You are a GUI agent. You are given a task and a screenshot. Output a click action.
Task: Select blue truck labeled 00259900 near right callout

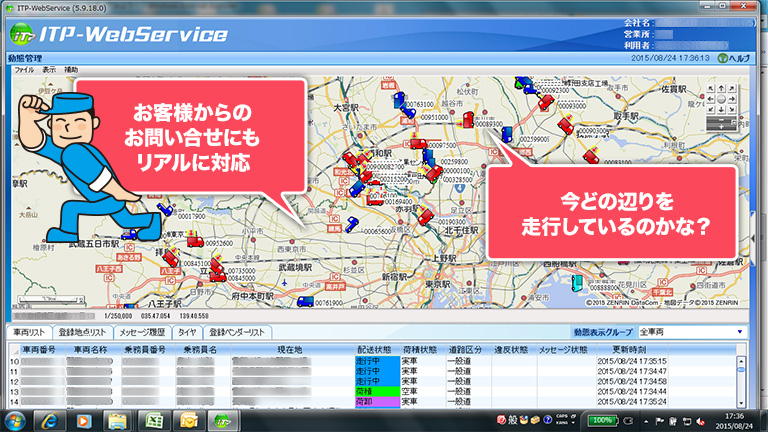(506, 134)
